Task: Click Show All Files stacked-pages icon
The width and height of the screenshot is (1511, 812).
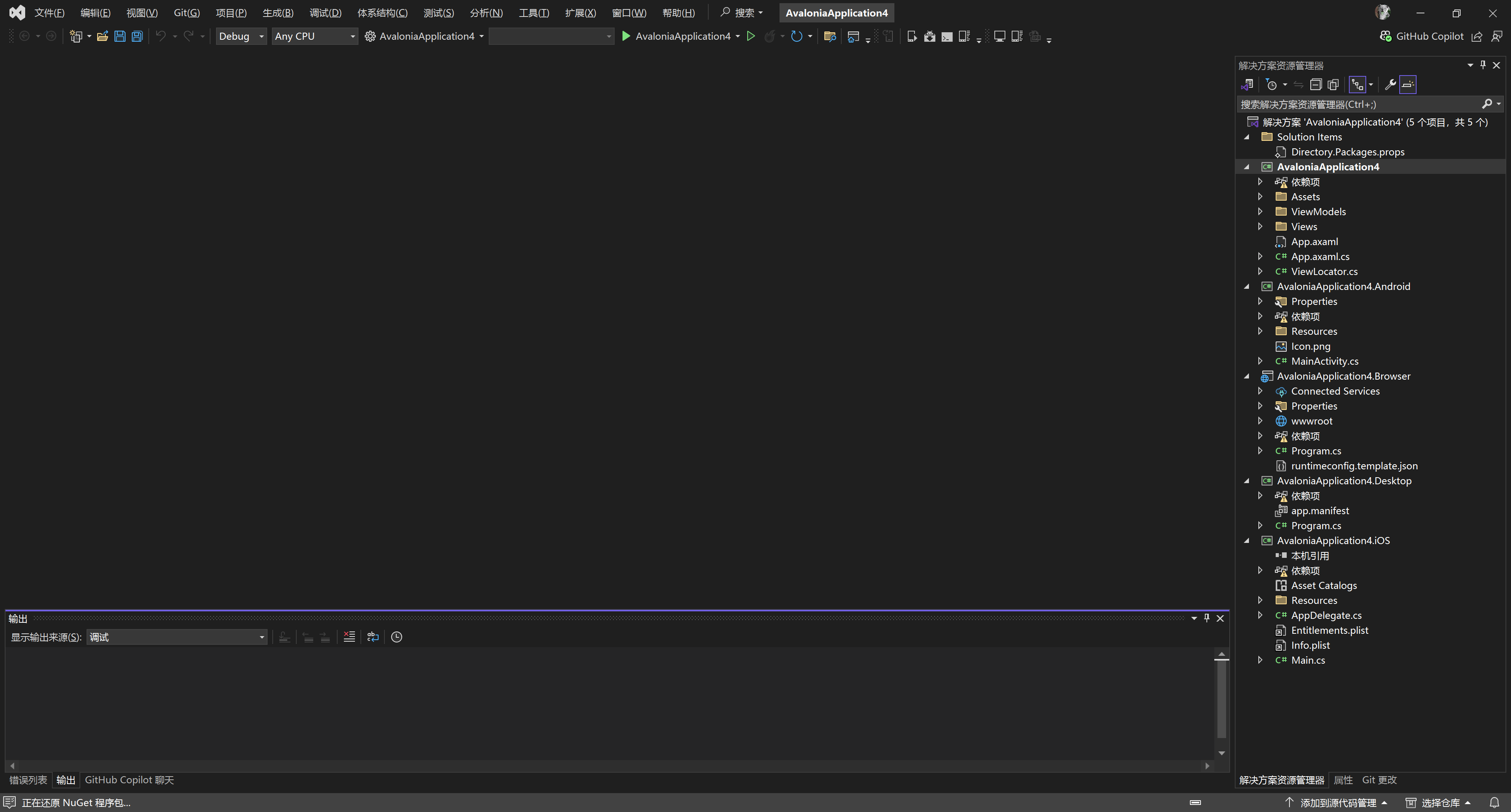Action: point(1333,85)
